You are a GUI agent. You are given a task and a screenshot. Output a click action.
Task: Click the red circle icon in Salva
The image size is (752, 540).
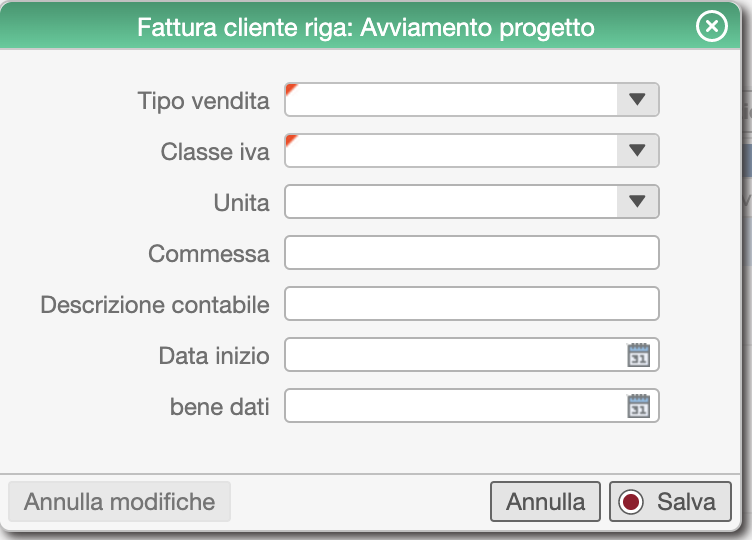coord(631,502)
